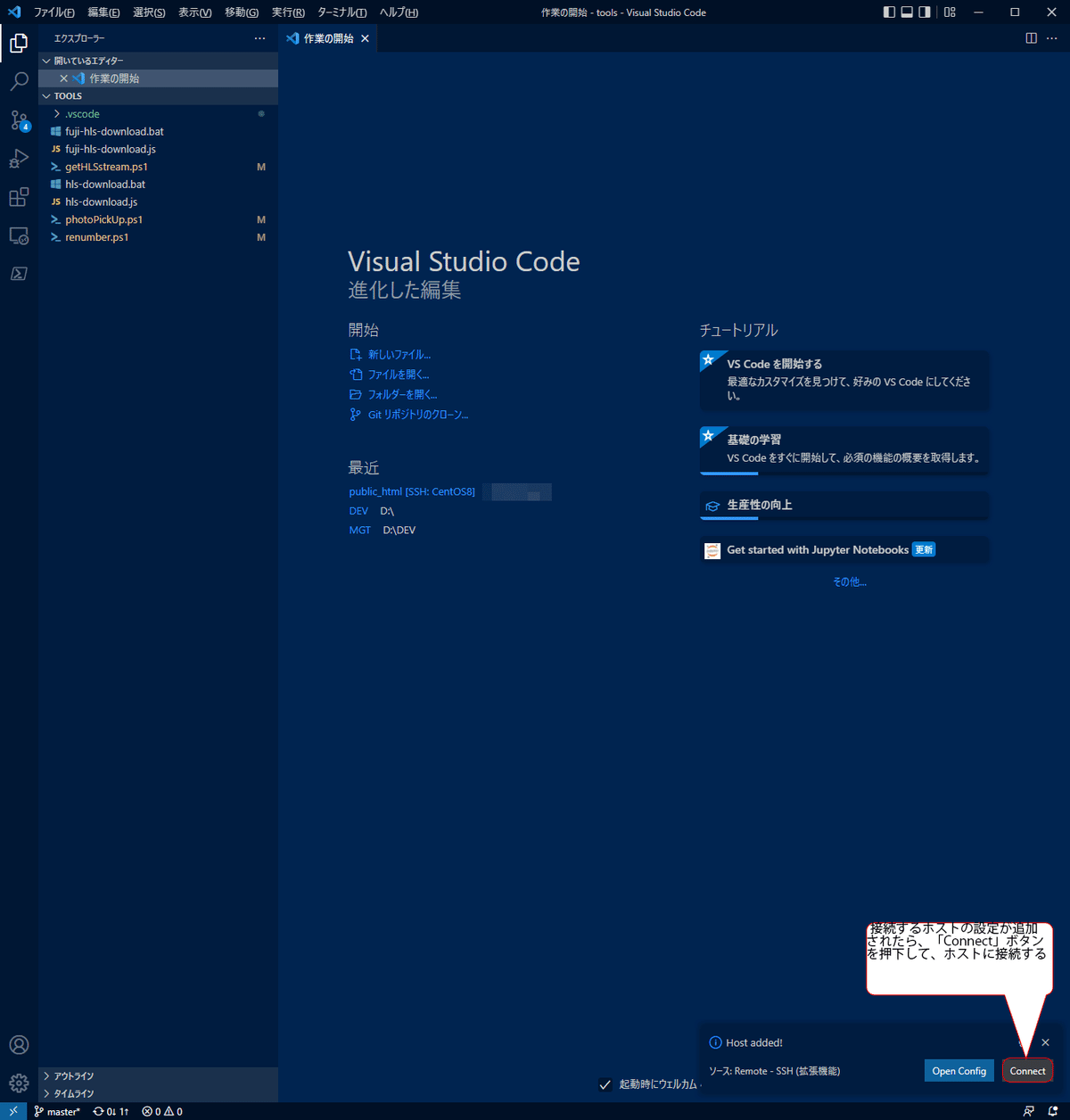Screen dimensions: 1070x1120
Task: Click ファイルを開く link
Action: [x=398, y=375]
